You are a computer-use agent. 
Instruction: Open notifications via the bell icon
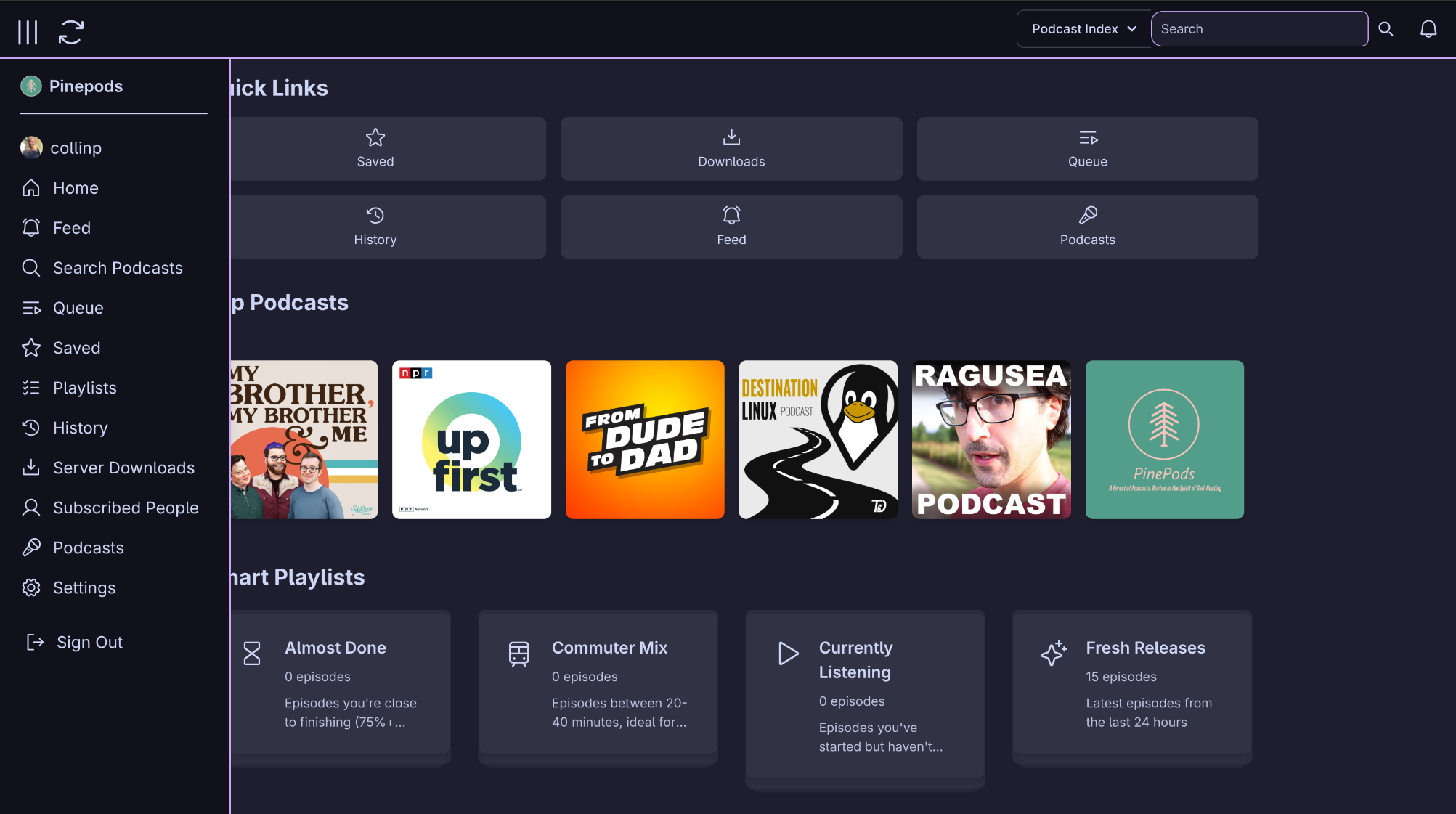[1428, 29]
